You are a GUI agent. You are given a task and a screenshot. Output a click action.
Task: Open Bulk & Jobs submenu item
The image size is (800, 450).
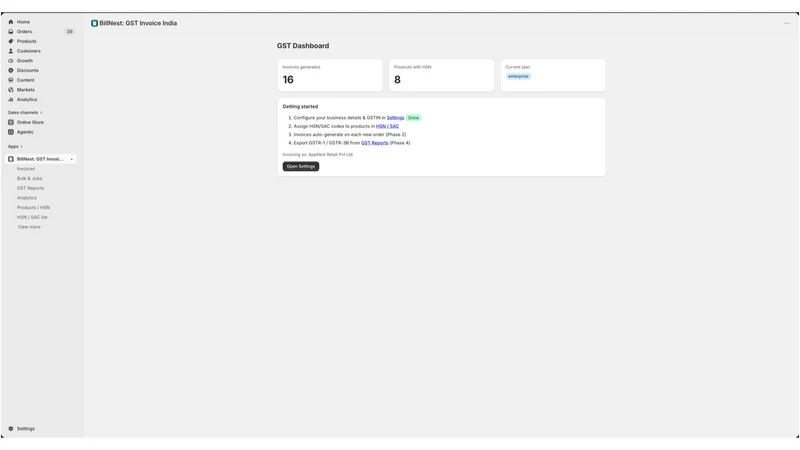(30, 179)
